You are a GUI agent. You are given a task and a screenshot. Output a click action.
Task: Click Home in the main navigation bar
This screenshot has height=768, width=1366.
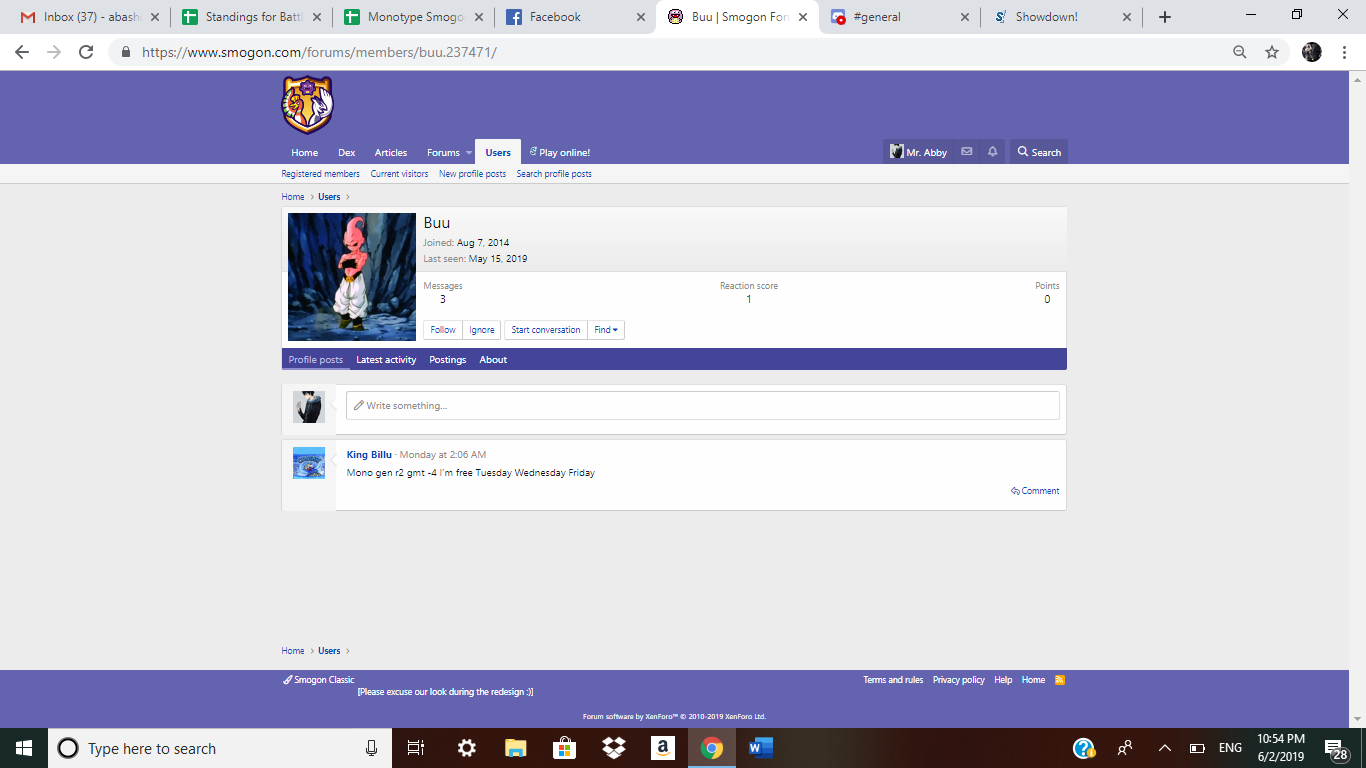coord(305,153)
